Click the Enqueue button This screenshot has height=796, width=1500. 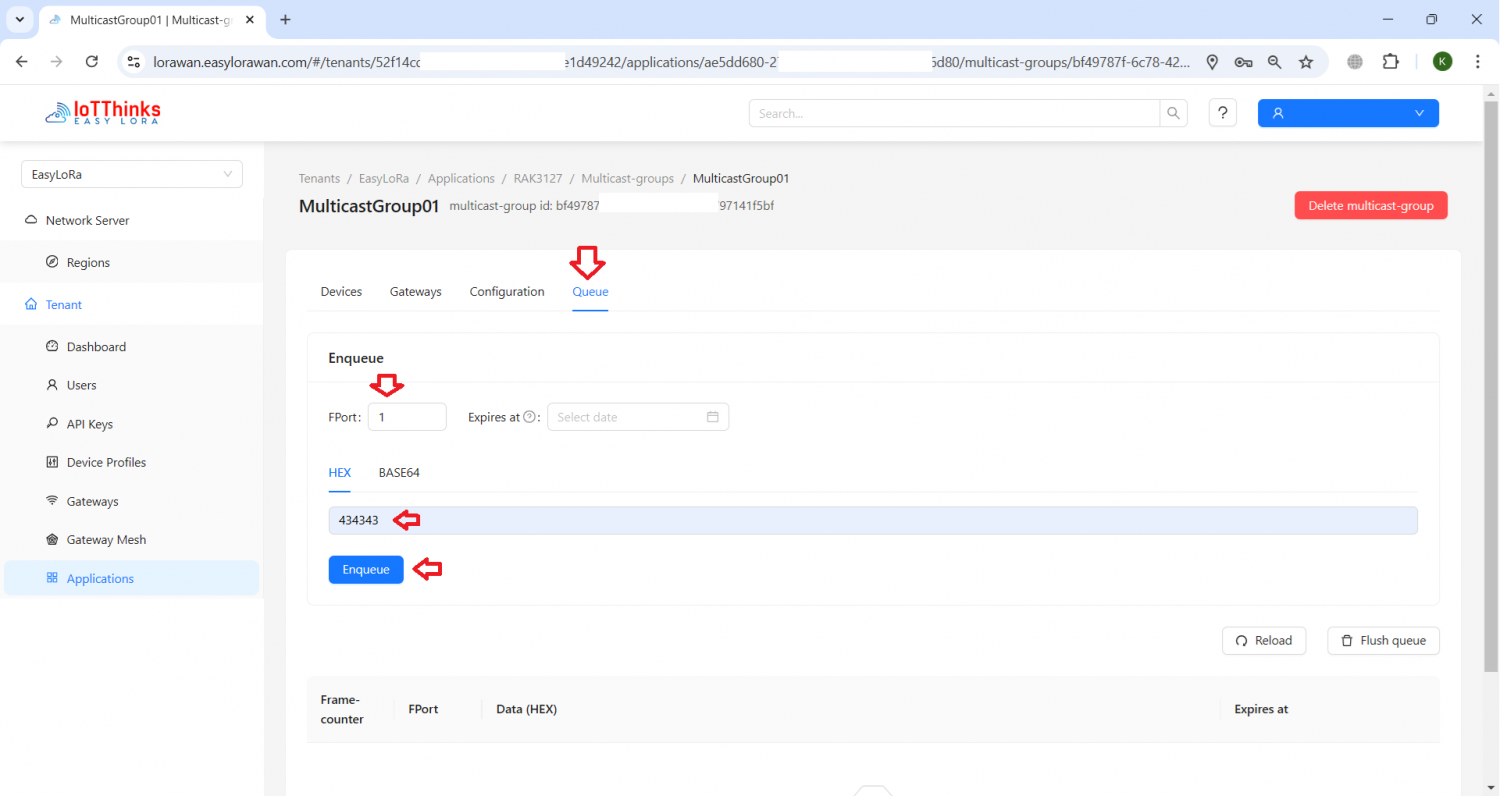pos(366,569)
